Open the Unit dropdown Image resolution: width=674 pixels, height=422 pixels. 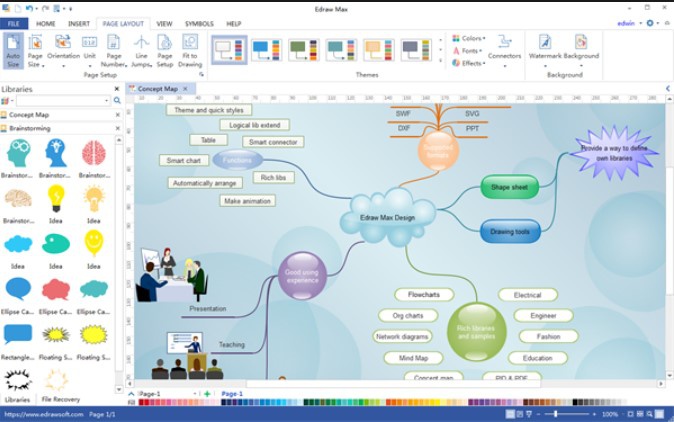(89, 51)
